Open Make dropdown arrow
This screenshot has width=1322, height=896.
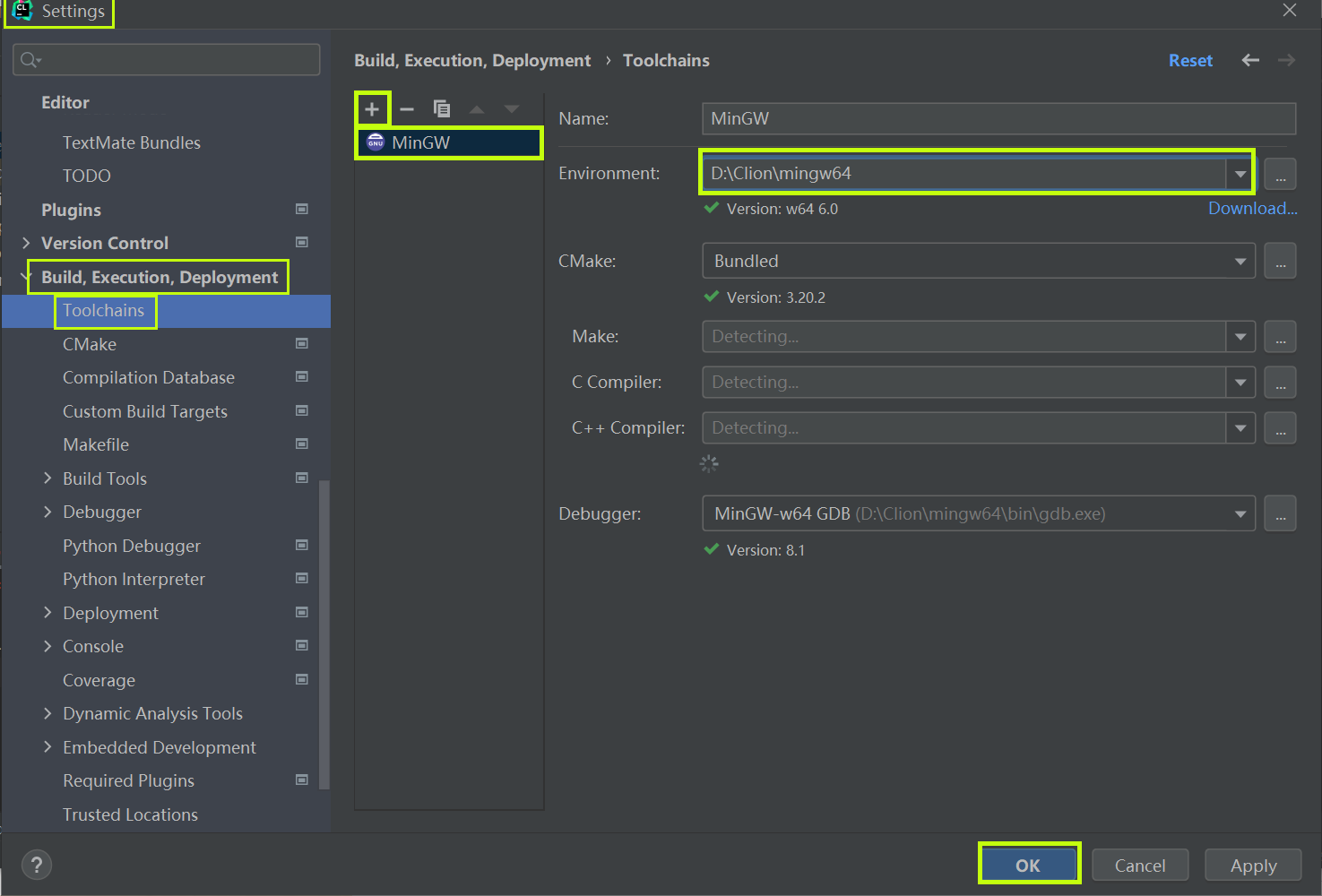coord(1240,337)
